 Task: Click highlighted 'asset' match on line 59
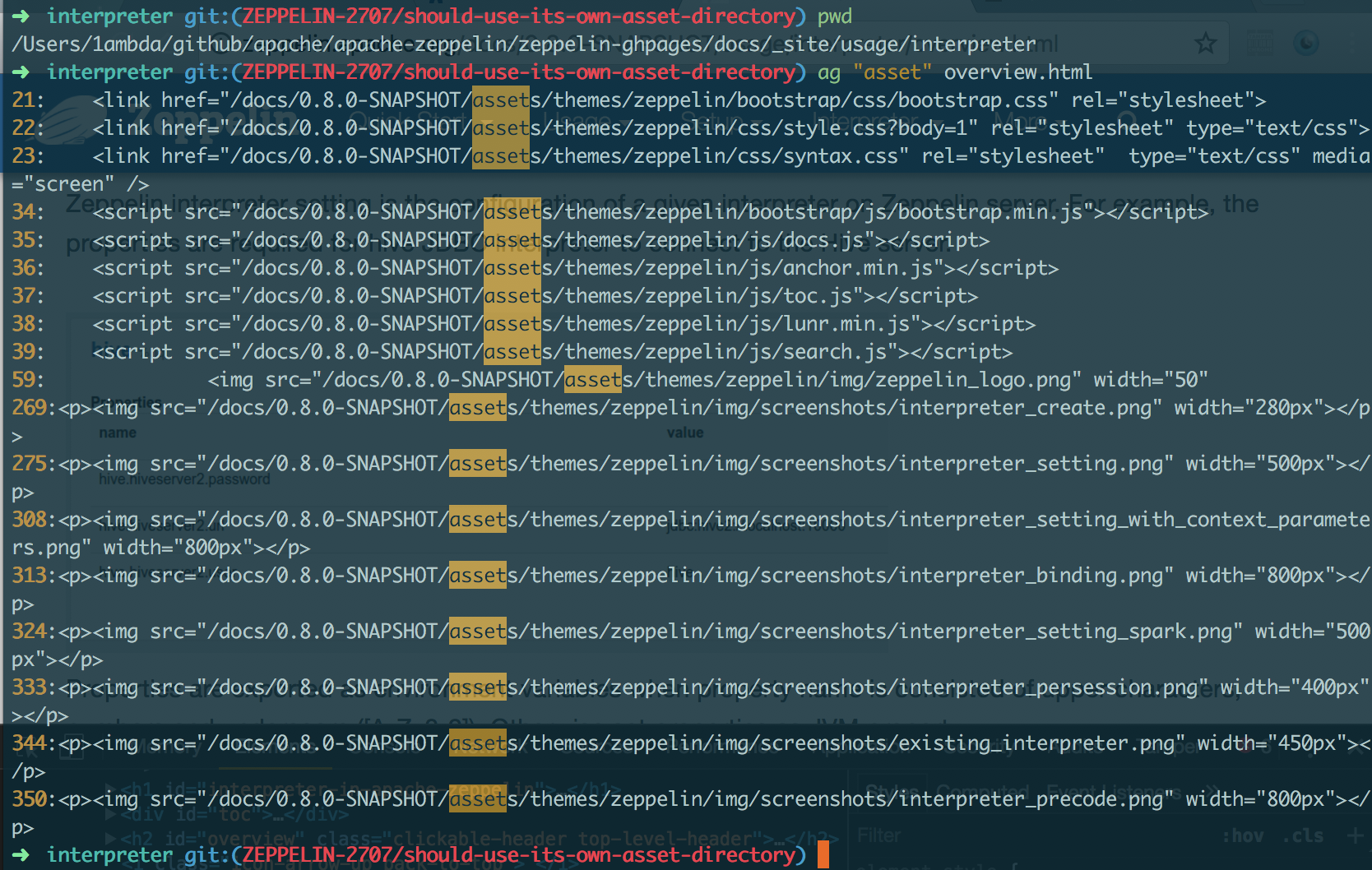[593, 380]
